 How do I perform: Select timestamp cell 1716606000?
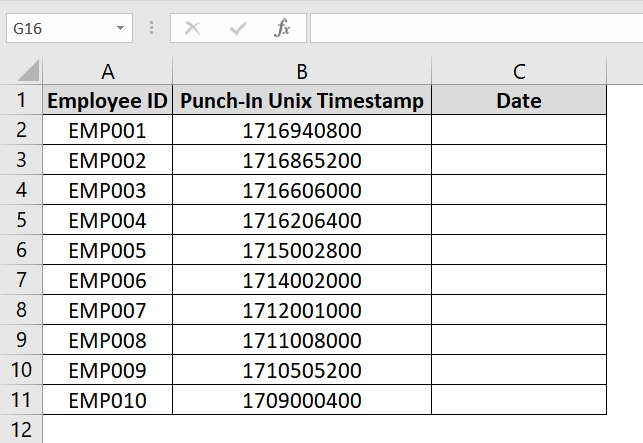click(x=302, y=190)
